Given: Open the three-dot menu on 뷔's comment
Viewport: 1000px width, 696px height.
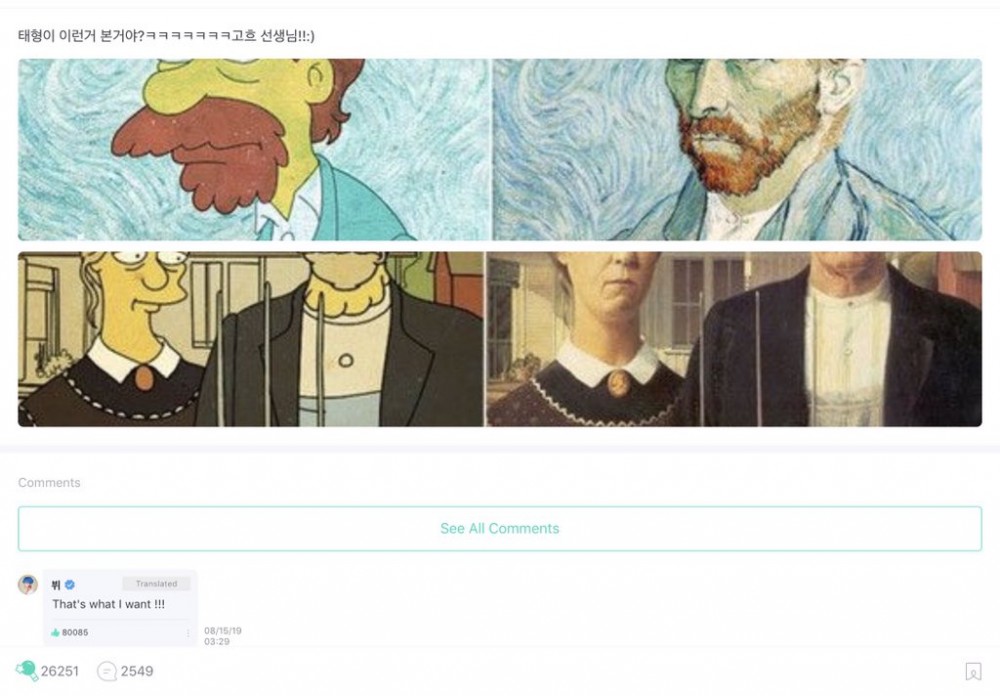Looking at the screenshot, I should (x=188, y=633).
